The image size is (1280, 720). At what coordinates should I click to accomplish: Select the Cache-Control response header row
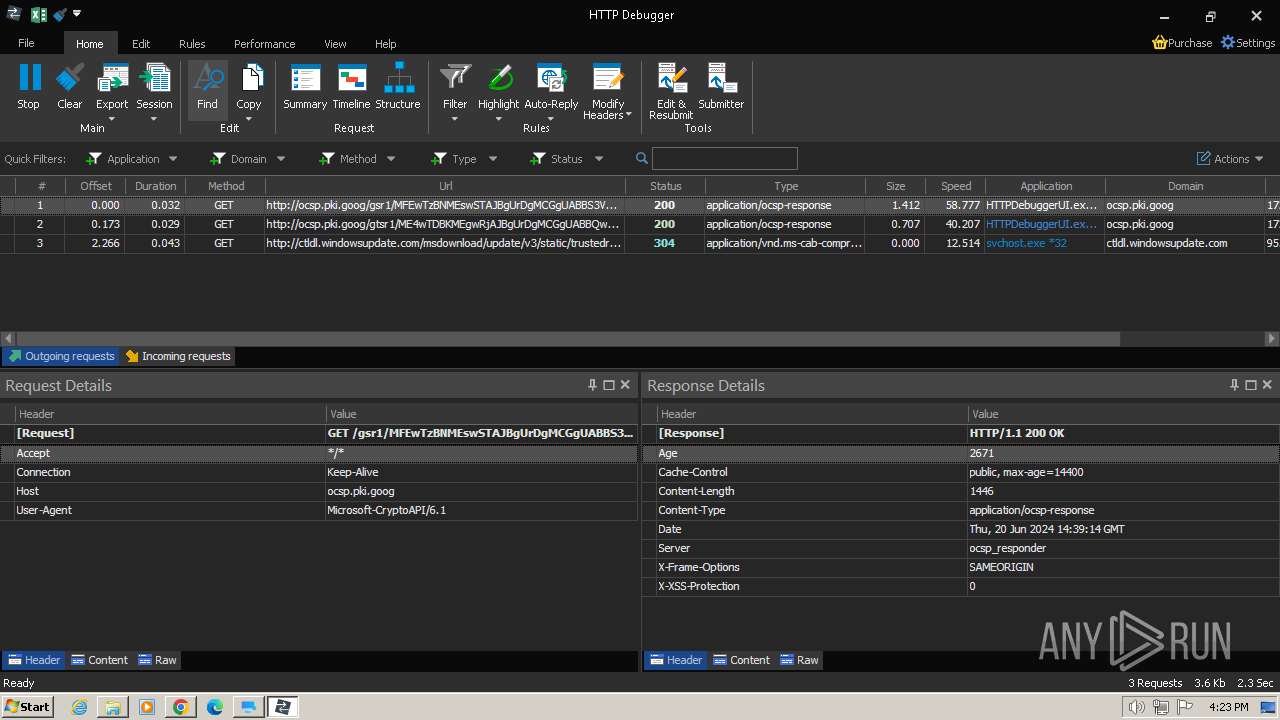pos(960,472)
